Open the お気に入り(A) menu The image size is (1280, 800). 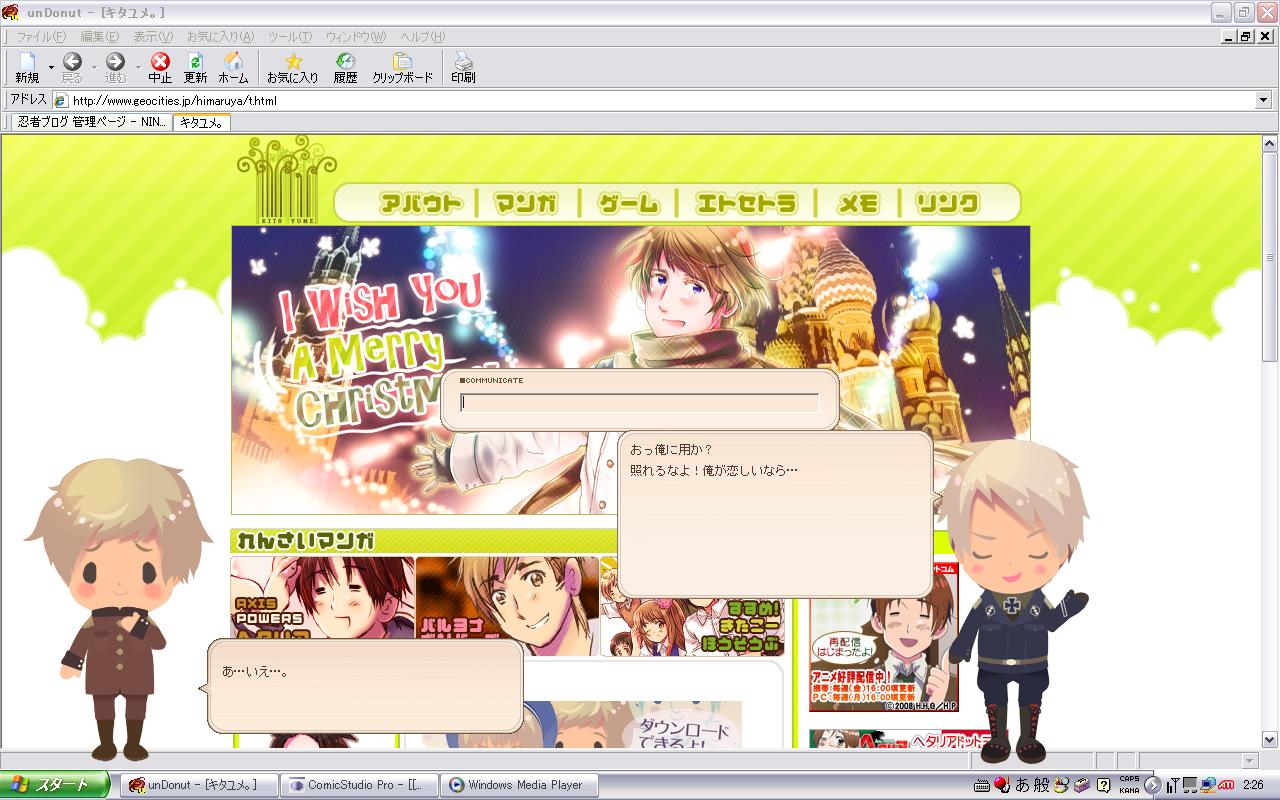(x=220, y=37)
